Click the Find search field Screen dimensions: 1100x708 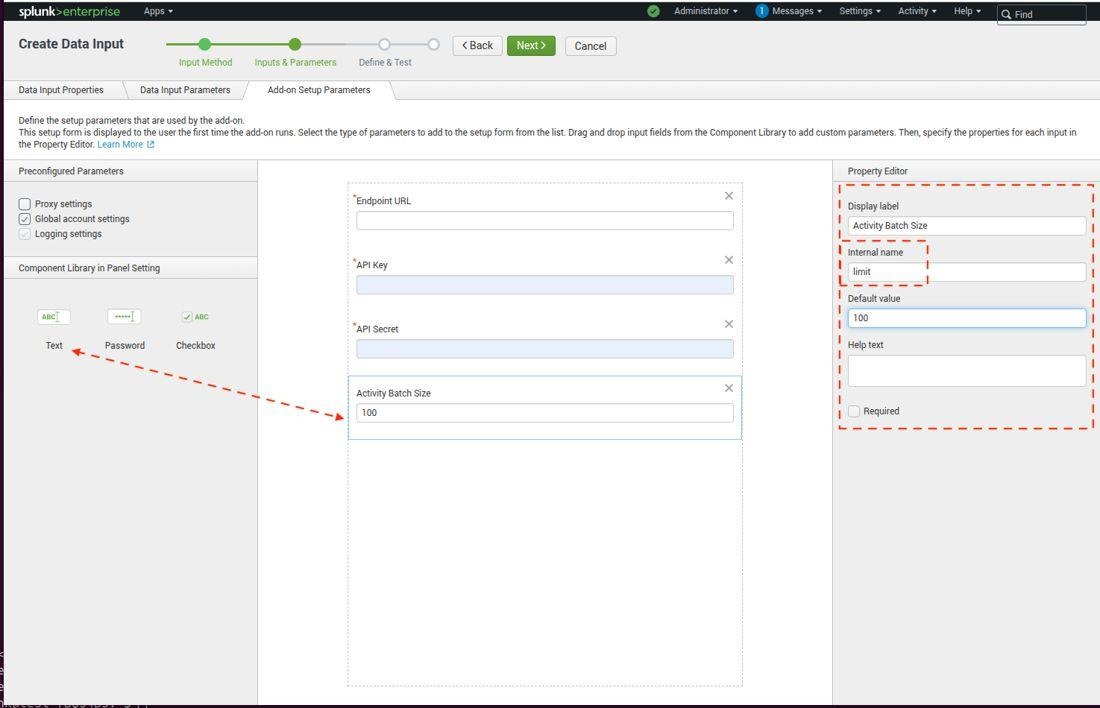click(1041, 14)
